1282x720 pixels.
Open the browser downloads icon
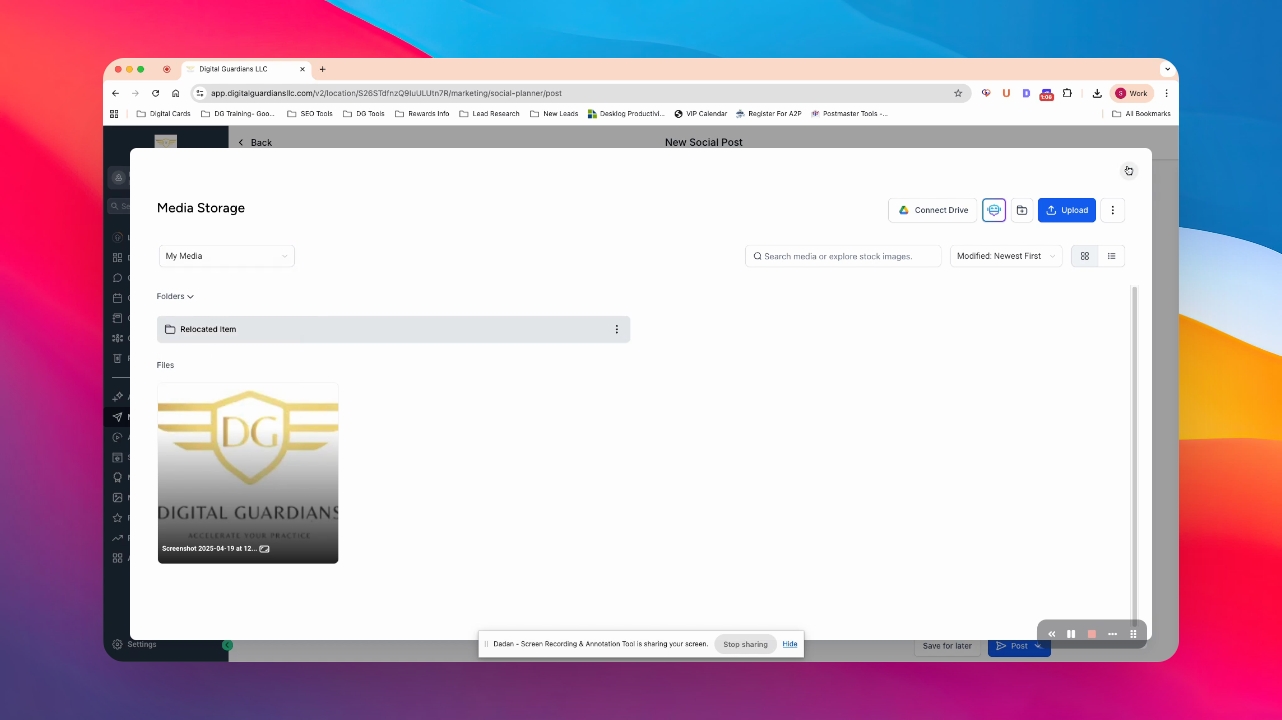(1097, 93)
